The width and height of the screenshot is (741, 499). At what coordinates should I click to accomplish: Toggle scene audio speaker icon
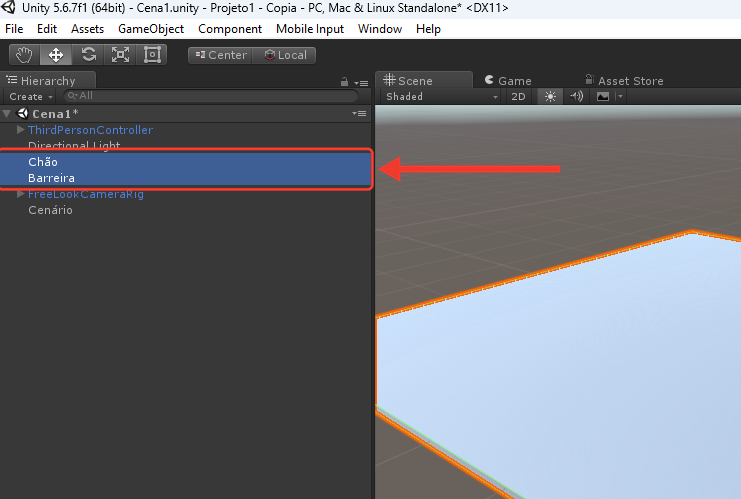[x=576, y=96]
